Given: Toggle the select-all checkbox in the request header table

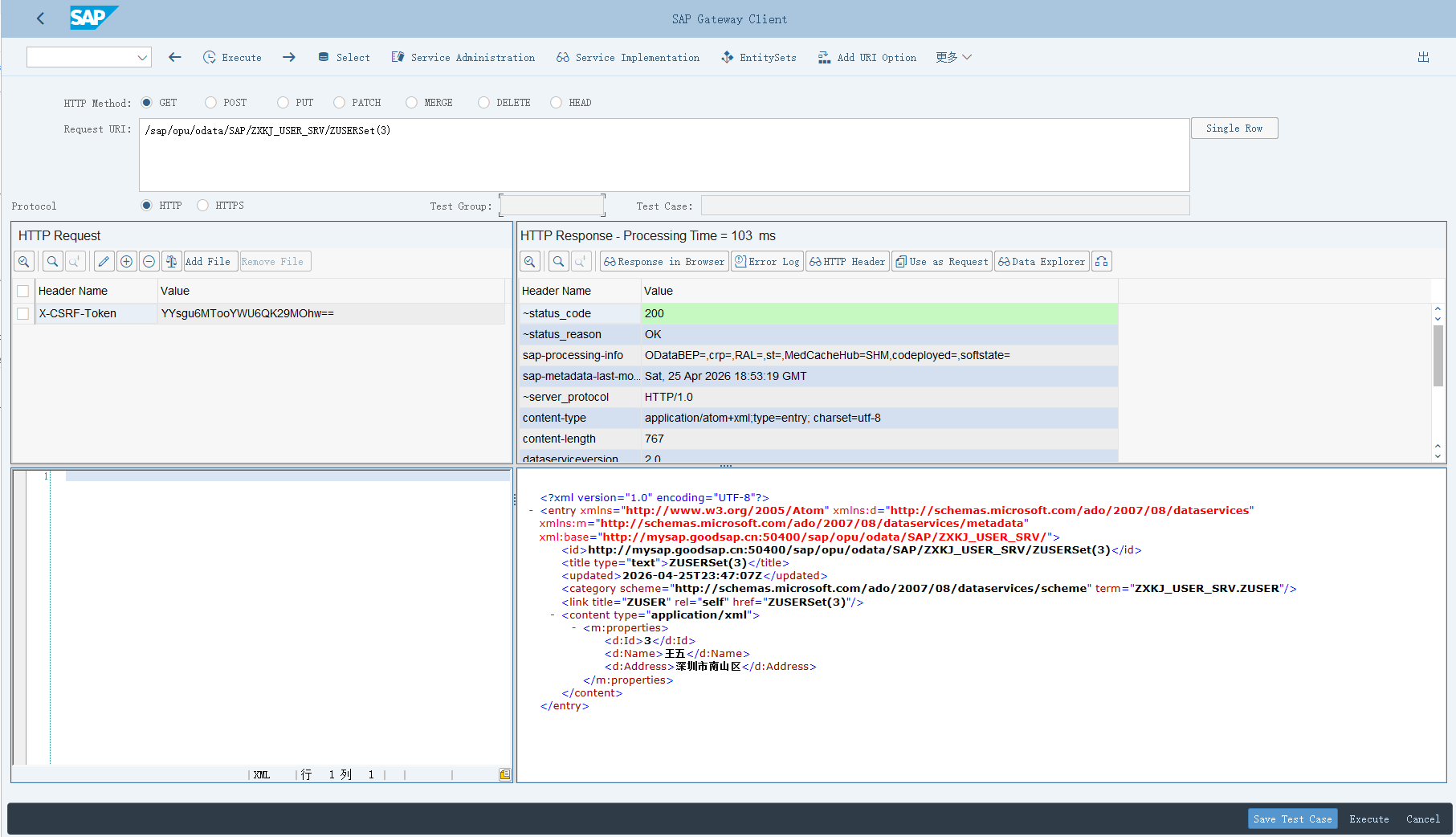Looking at the screenshot, I should tap(22, 291).
